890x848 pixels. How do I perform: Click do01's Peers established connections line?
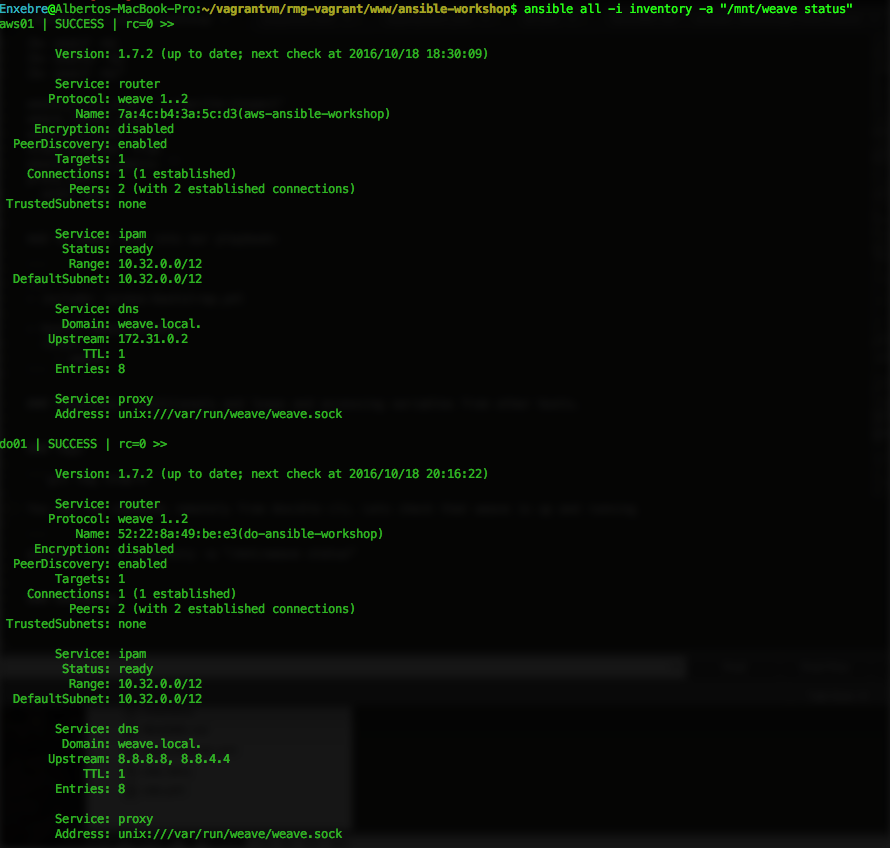pyautogui.click(x=236, y=609)
